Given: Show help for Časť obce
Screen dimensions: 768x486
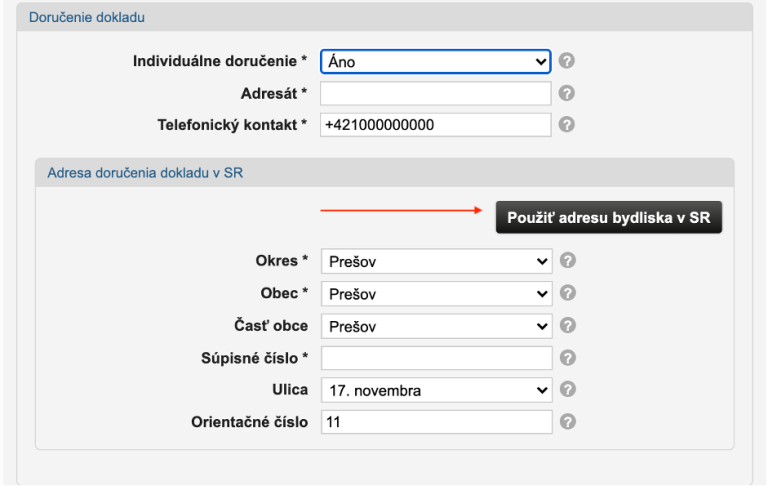Looking at the screenshot, I should point(568,325).
